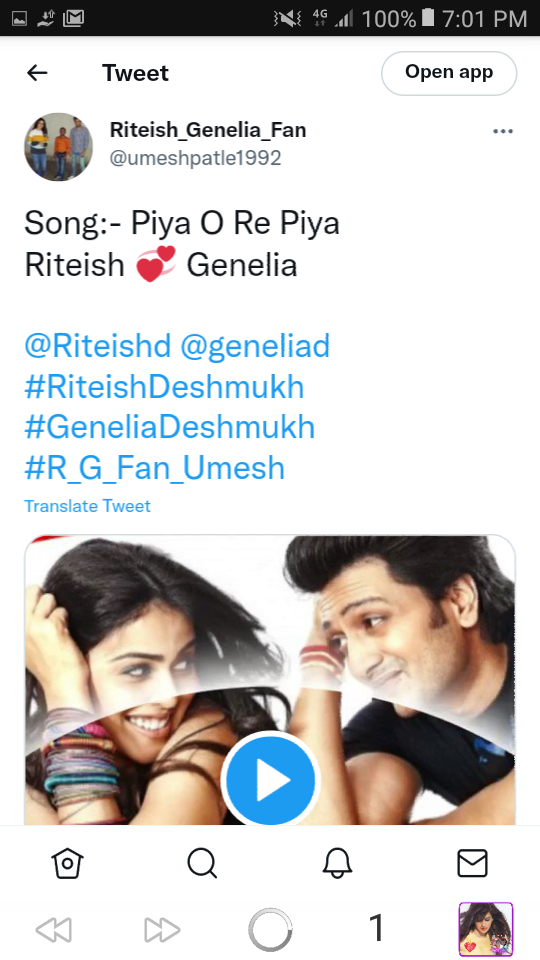The width and height of the screenshot is (540, 960).
Task: Tap the fast-forward double-arrow icon
Action: pos(162,930)
